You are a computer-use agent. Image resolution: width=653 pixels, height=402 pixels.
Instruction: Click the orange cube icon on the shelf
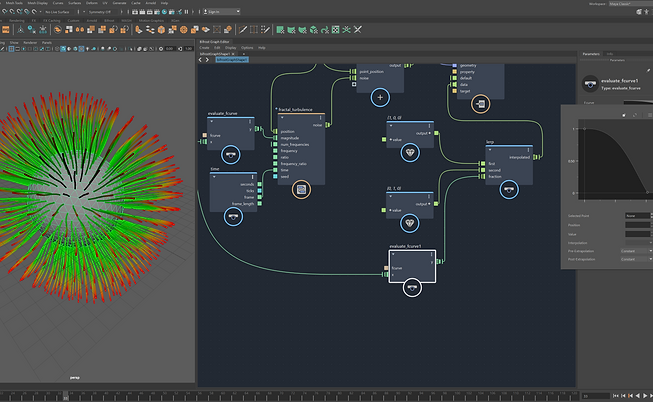(161, 30)
